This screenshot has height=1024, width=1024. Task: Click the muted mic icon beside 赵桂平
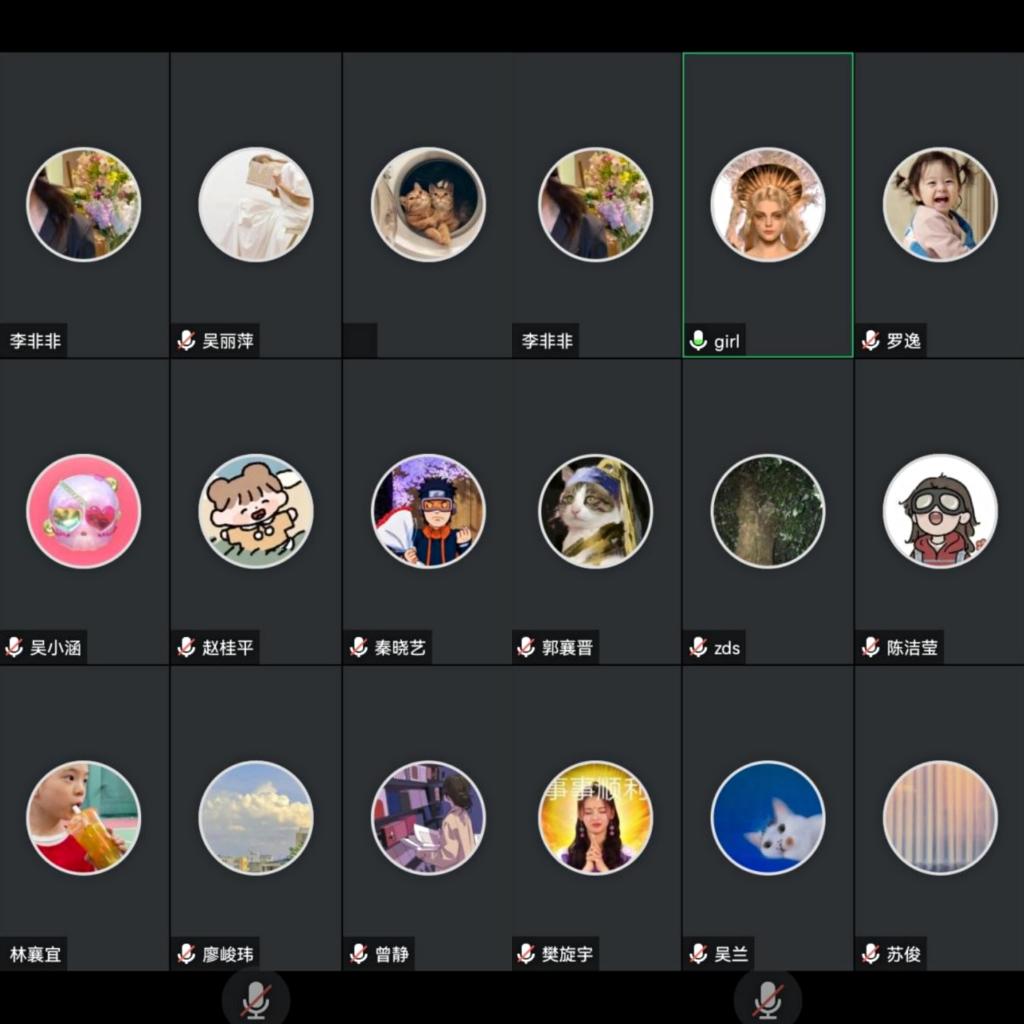[186, 647]
